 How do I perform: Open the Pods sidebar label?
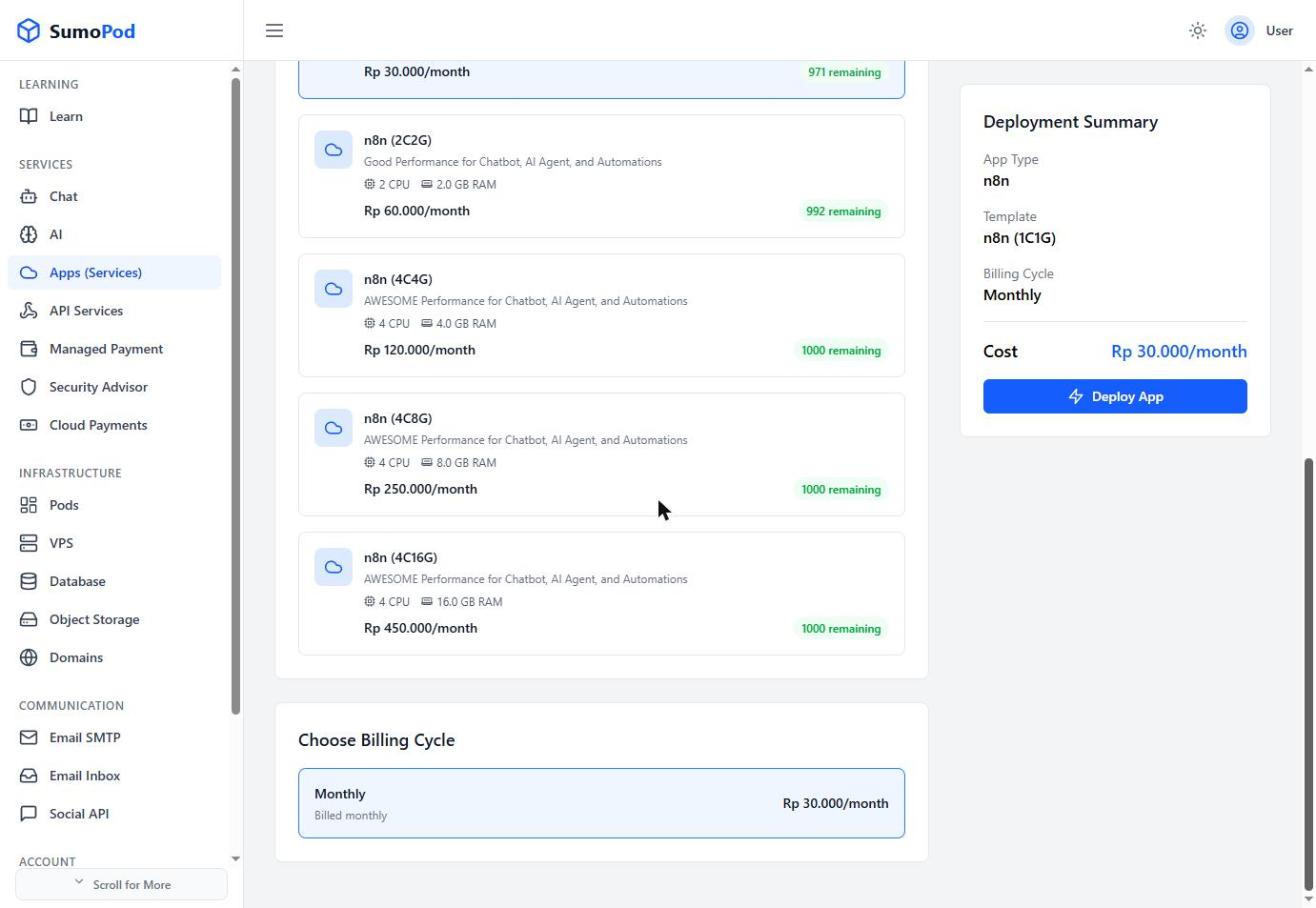(64, 505)
